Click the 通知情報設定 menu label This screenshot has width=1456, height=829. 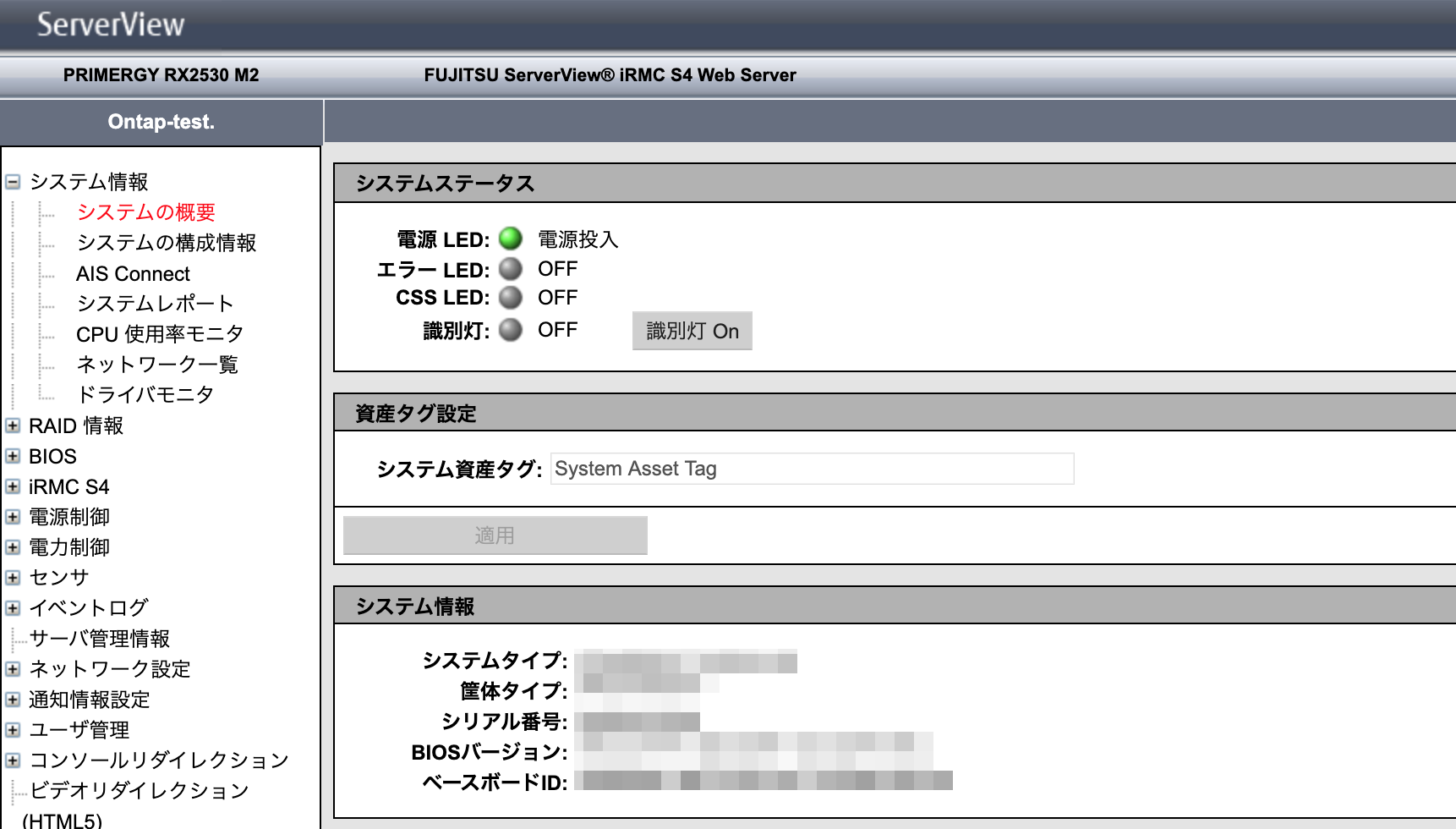tap(90, 700)
